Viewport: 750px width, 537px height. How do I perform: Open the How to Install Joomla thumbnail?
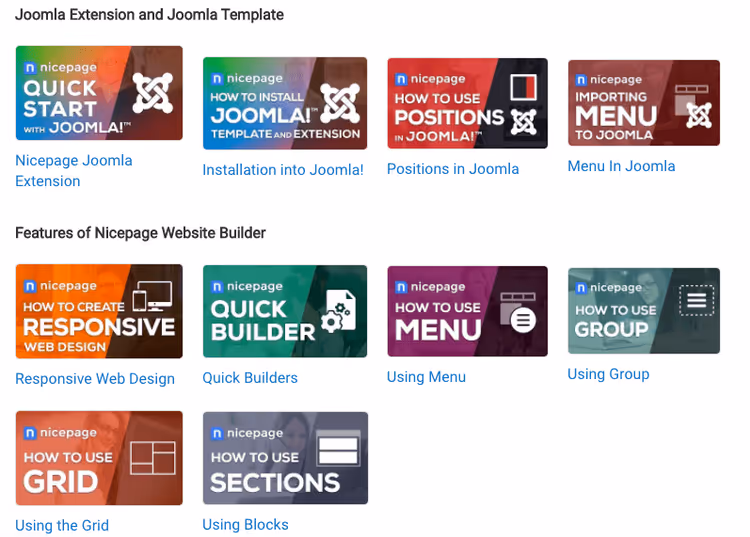[x=285, y=103]
